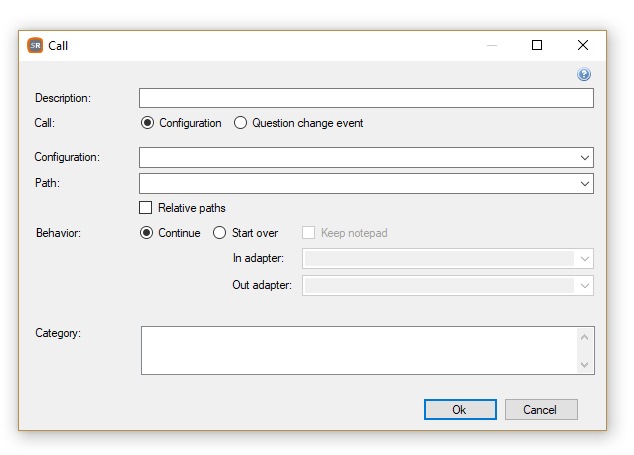Enable the Relative paths checkbox
The height and width of the screenshot is (455, 634).
pyautogui.click(x=146, y=207)
